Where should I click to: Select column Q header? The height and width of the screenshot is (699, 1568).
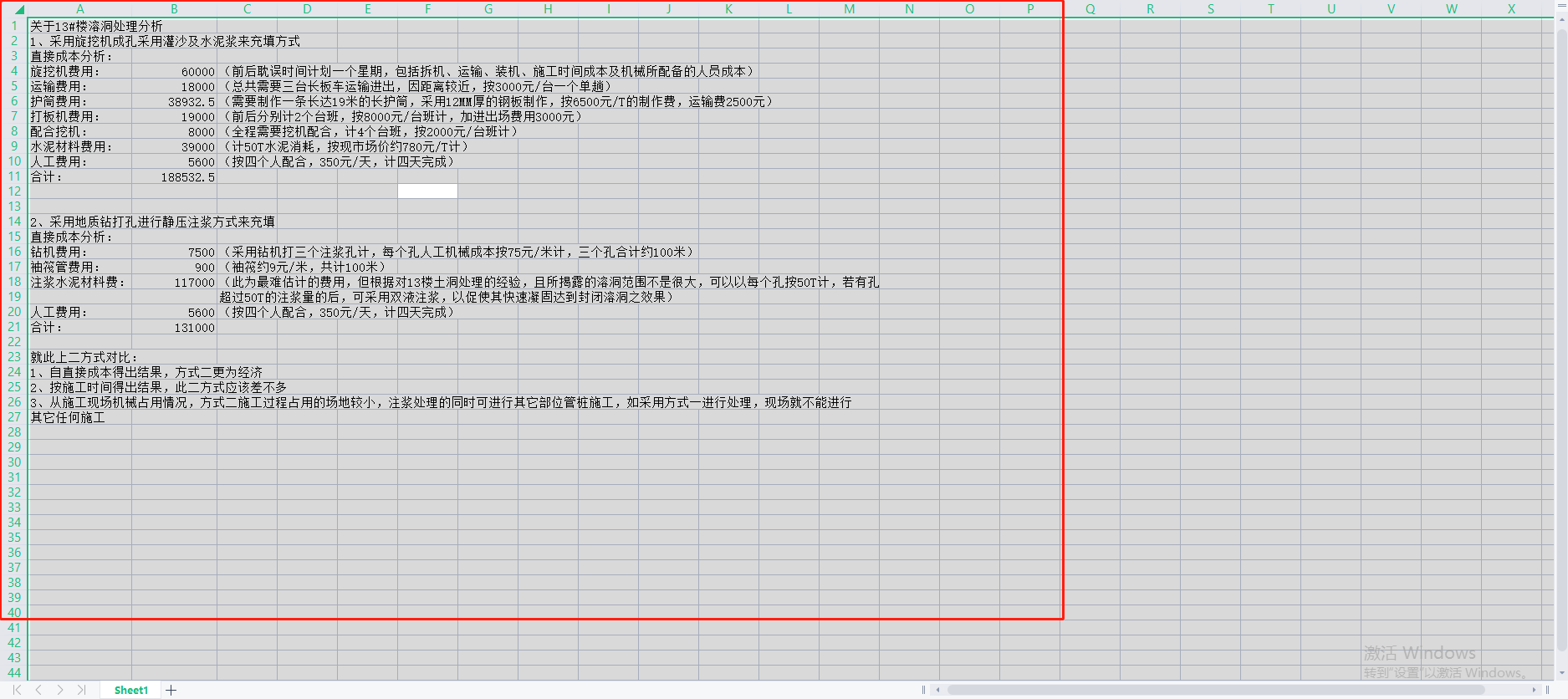click(1090, 9)
